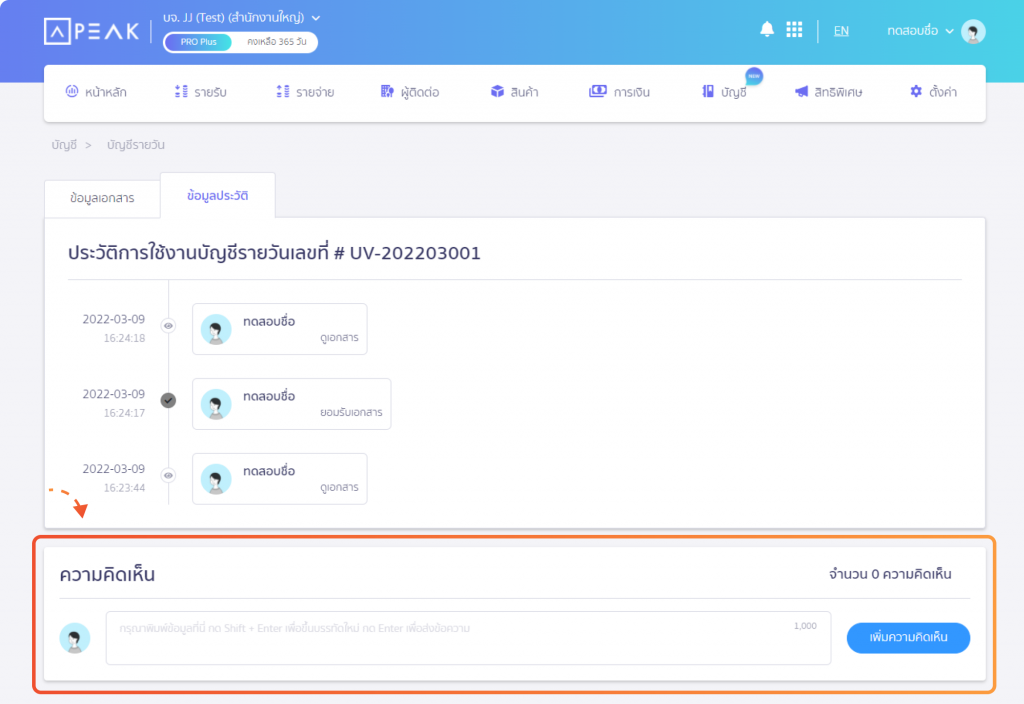Image resolution: width=1024 pixels, height=704 pixels.
Task: Open the apps grid icon
Action: pyautogui.click(x=794, y=30)
